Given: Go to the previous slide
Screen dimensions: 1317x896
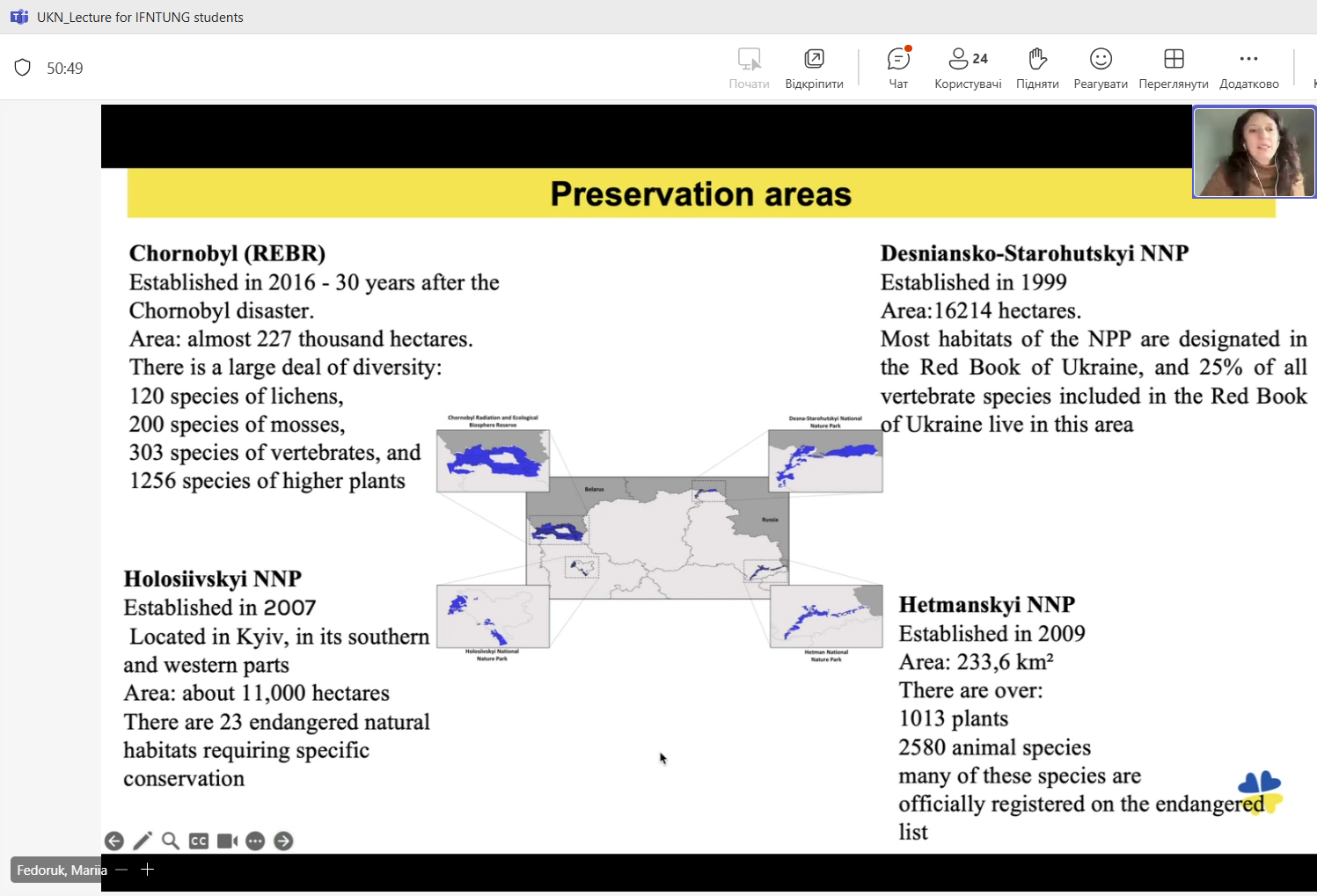Looking at the screenshot, I should (x=114, y=841).
